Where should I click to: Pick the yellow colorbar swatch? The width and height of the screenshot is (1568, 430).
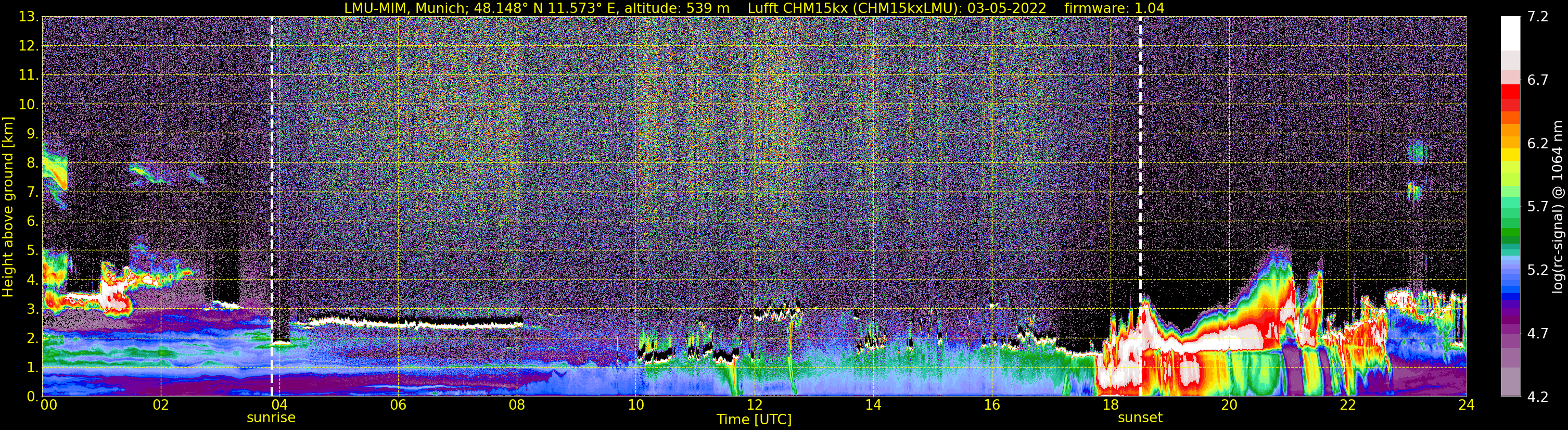click(1511, 155)
